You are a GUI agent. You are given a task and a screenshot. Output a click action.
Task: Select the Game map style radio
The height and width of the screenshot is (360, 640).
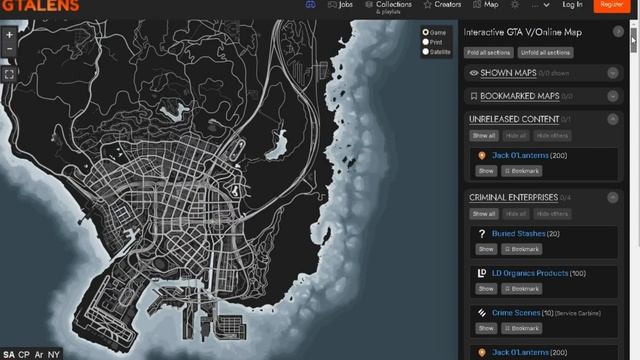pos(426,32)
